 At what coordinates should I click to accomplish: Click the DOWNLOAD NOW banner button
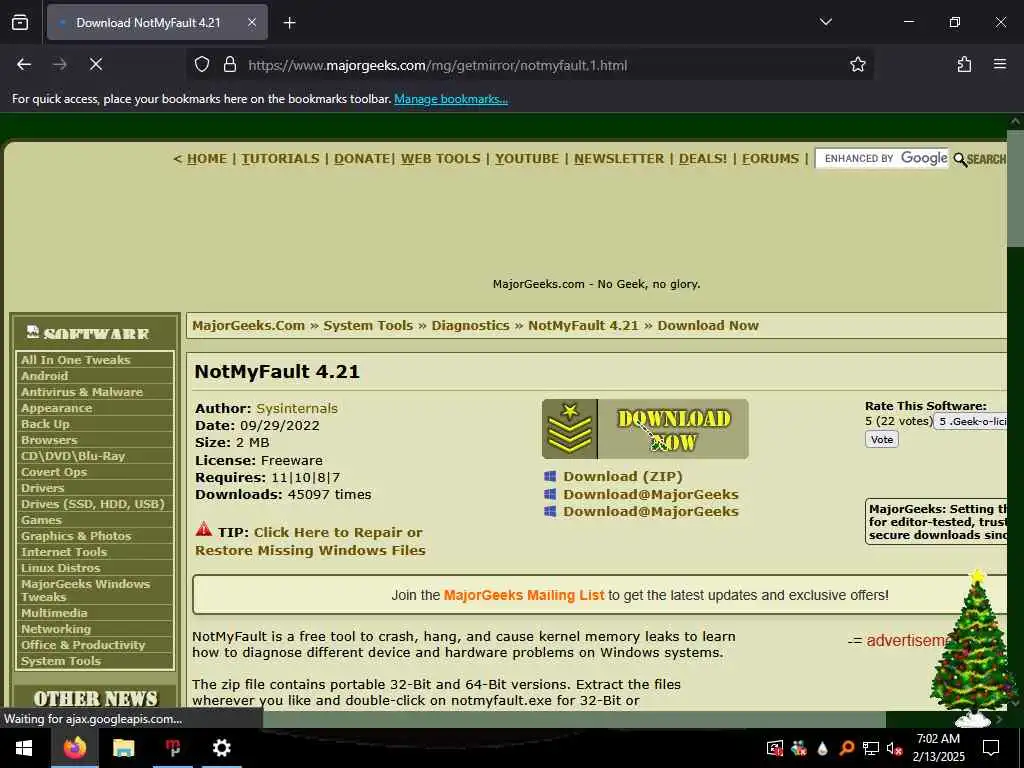[645, 429]
